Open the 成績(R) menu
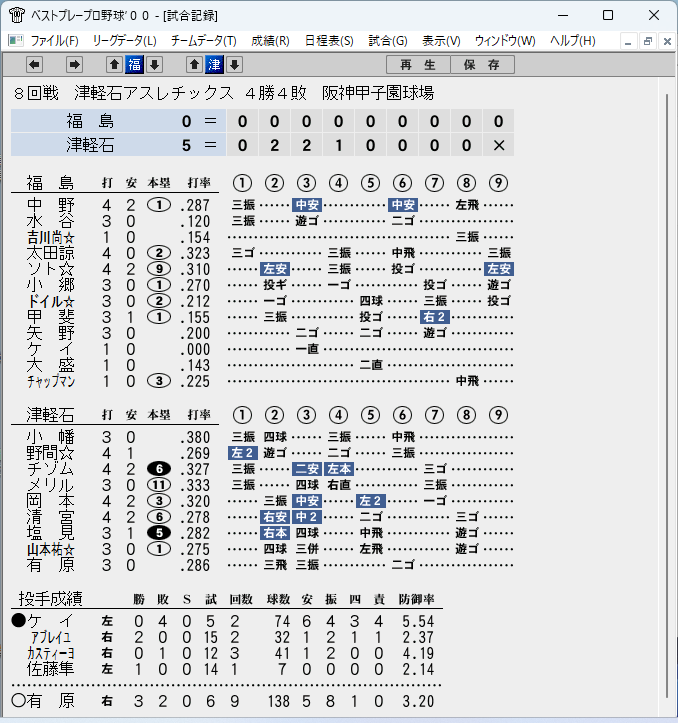 coord(270,41)
